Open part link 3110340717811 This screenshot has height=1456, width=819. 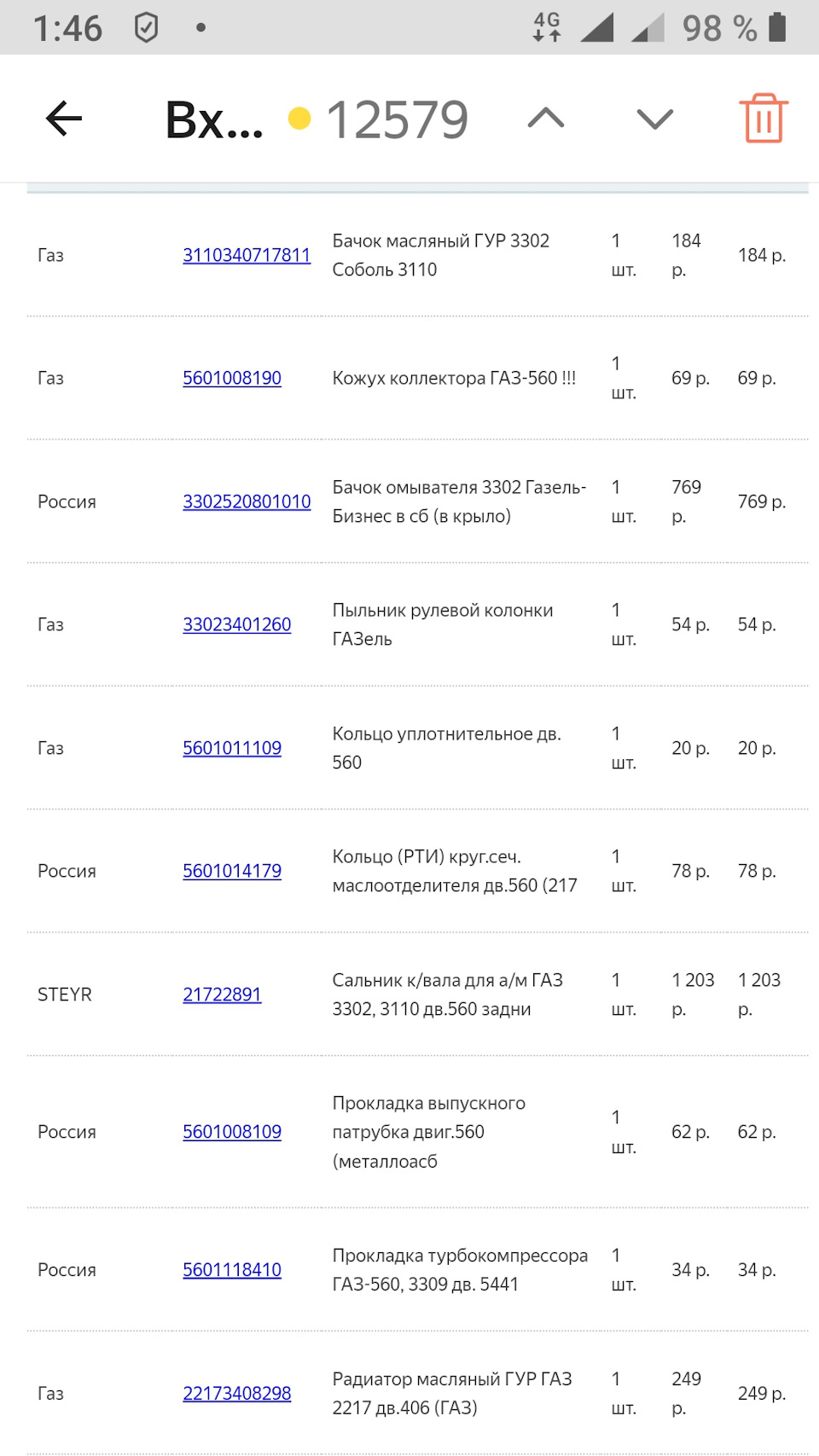click(x=247, y=255)
